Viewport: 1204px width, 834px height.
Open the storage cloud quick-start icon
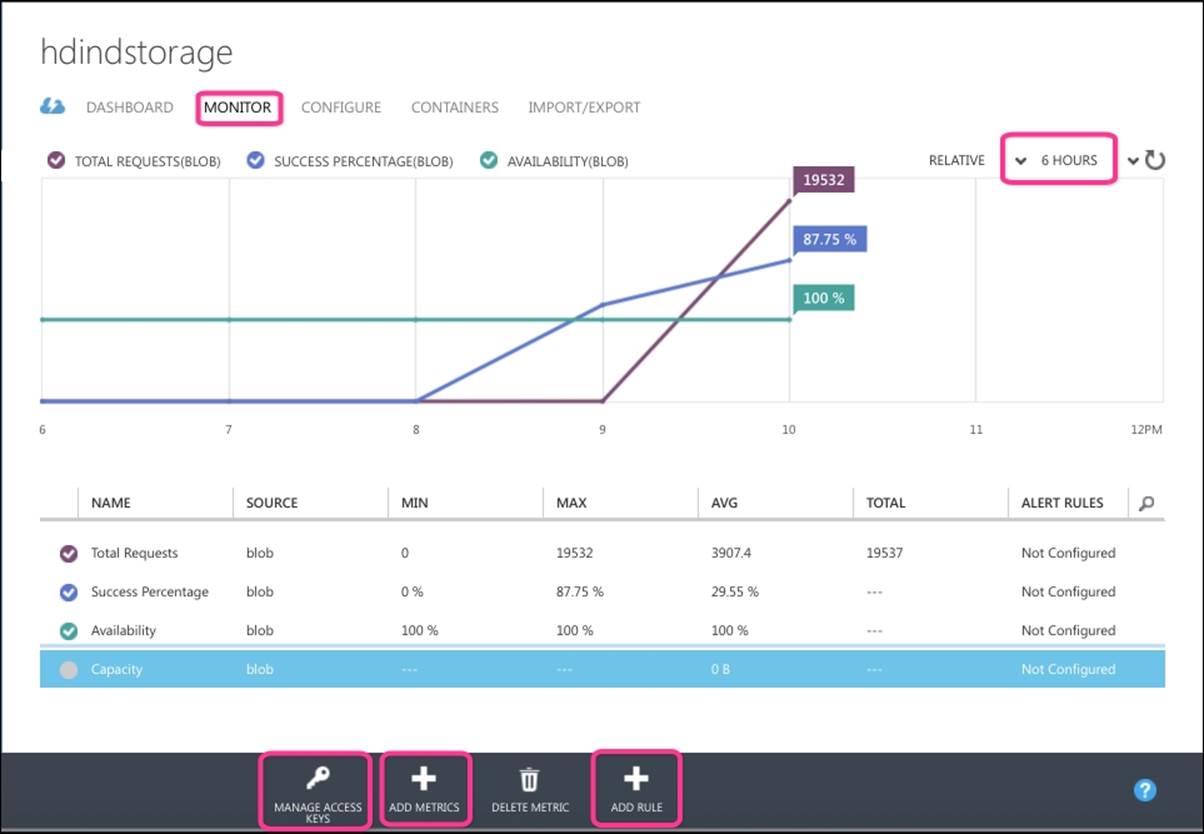point(52,106)
